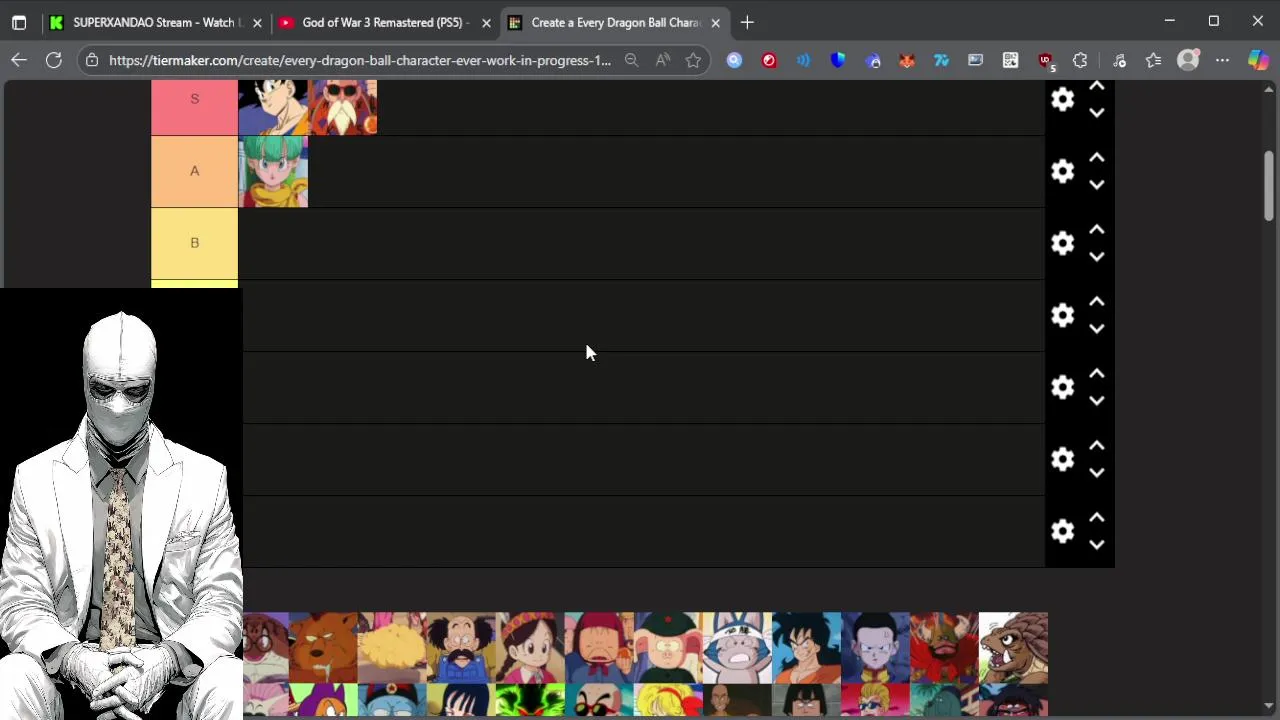Add this page to favorites star

pyautogui.click(x=693, y=60)
